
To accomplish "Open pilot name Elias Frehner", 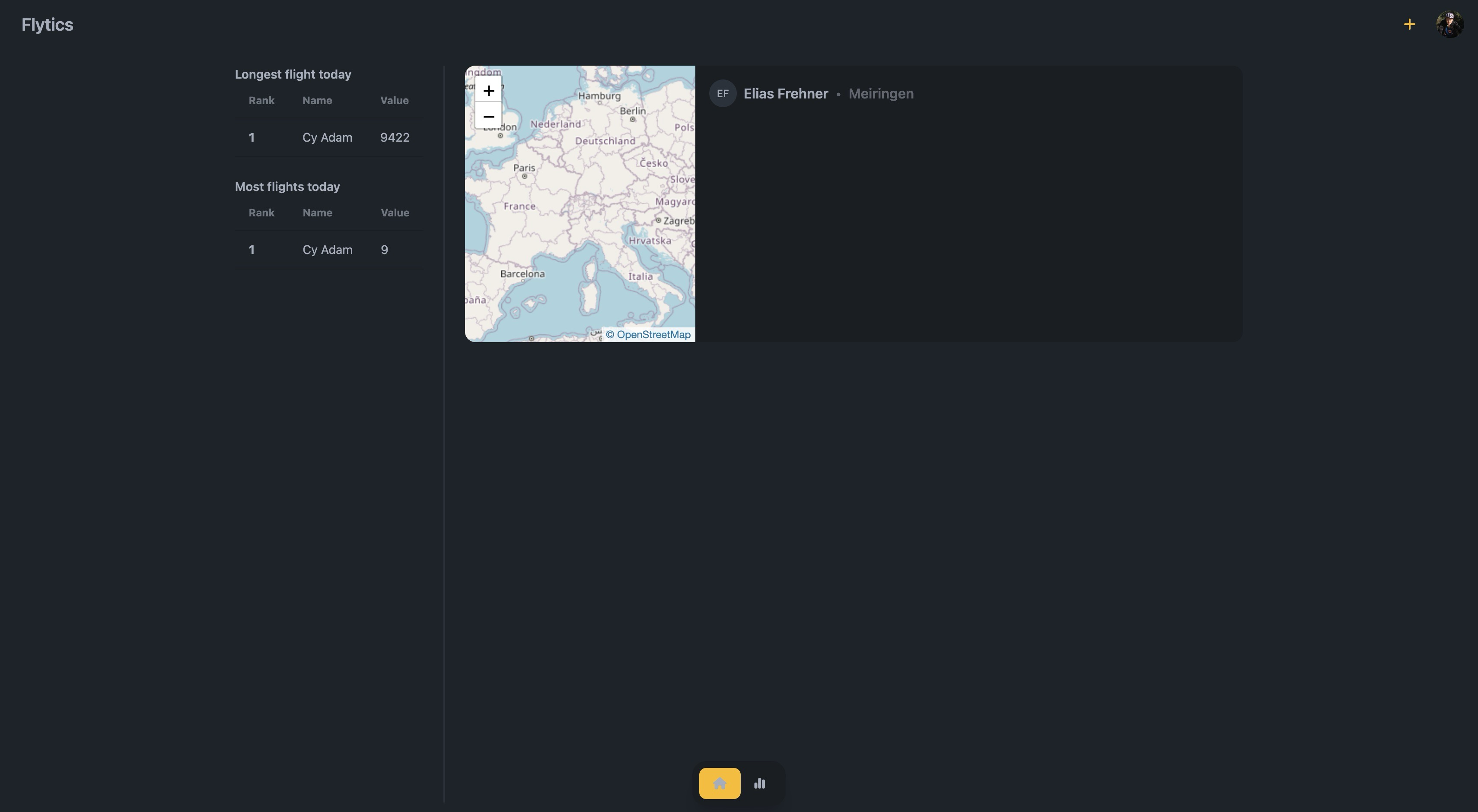I will click(x=786, y=93).
